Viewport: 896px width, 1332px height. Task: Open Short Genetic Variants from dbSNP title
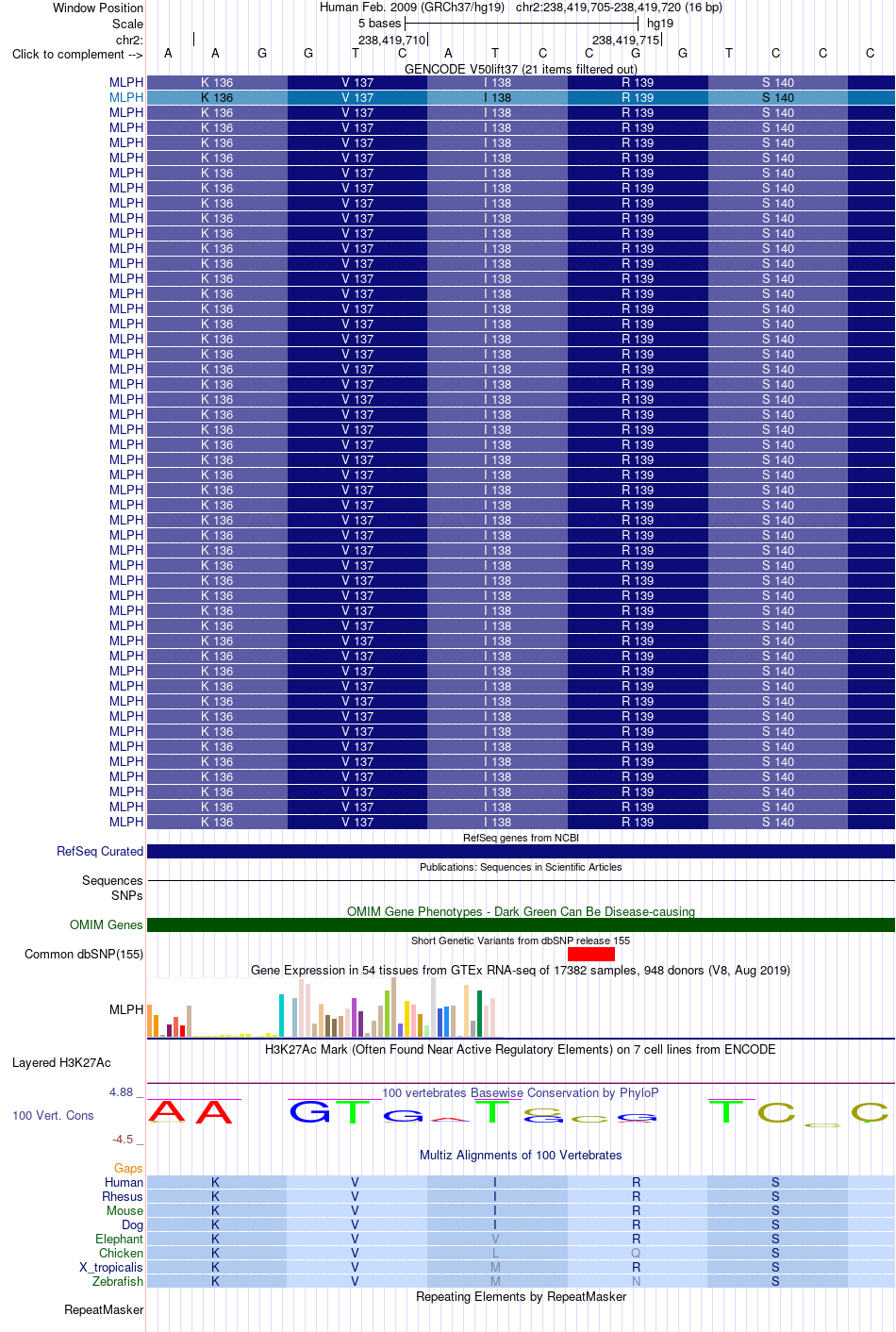[521, 941]
